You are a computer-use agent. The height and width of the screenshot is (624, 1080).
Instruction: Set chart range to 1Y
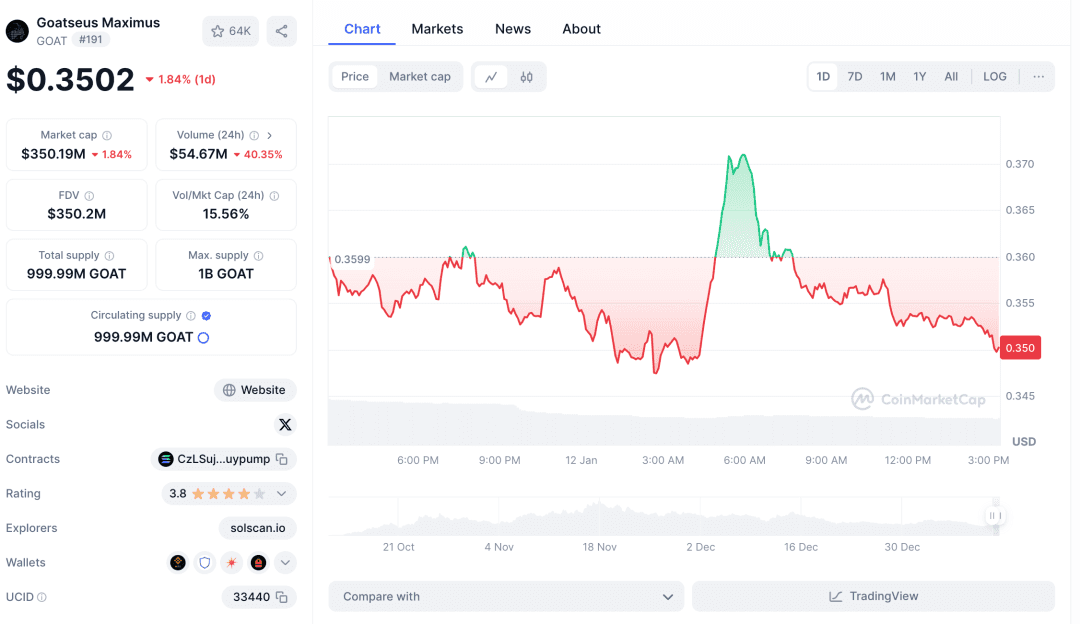pyautogui.click(x=920, y=76)
